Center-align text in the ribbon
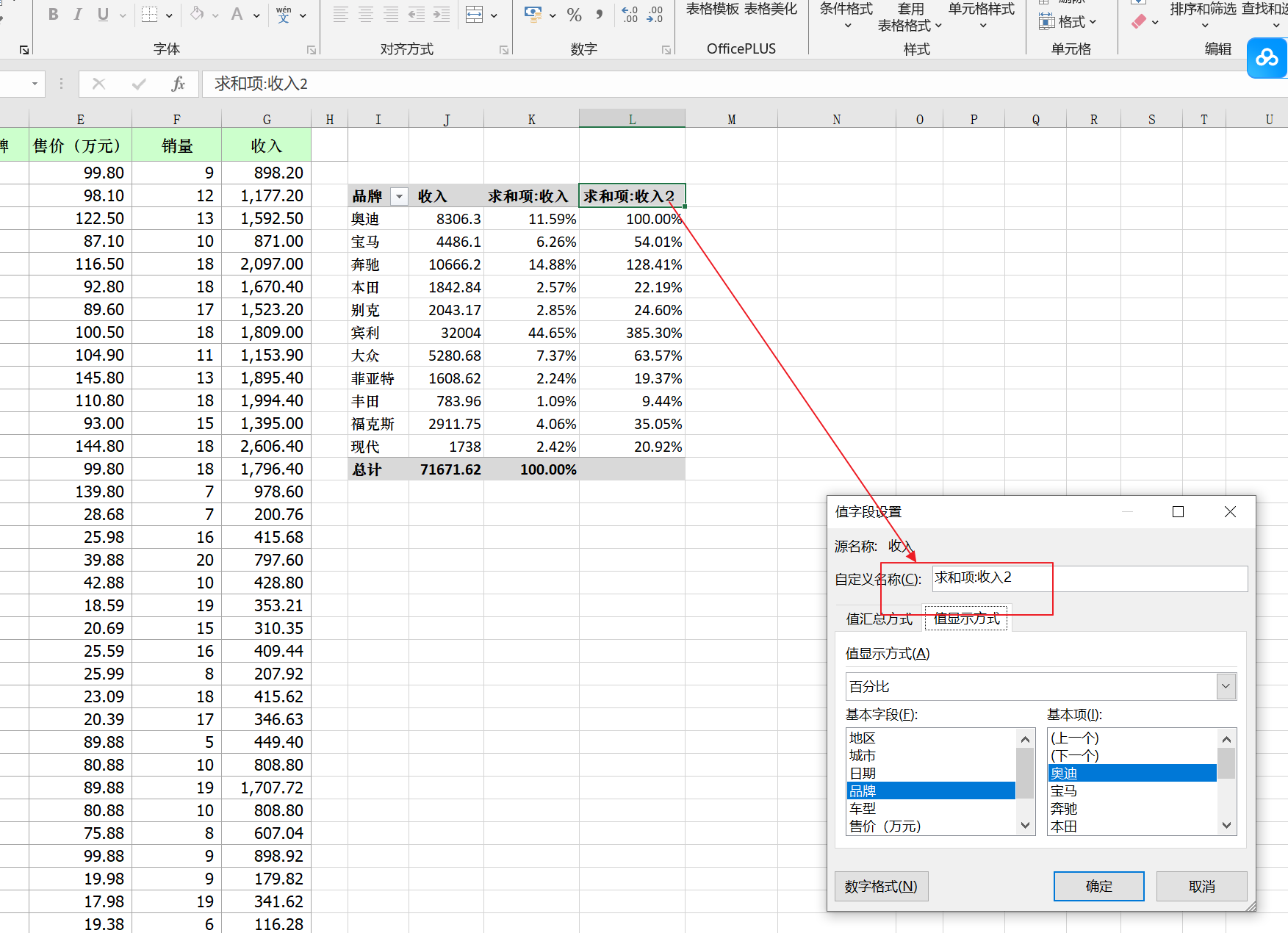 point(365,15)
